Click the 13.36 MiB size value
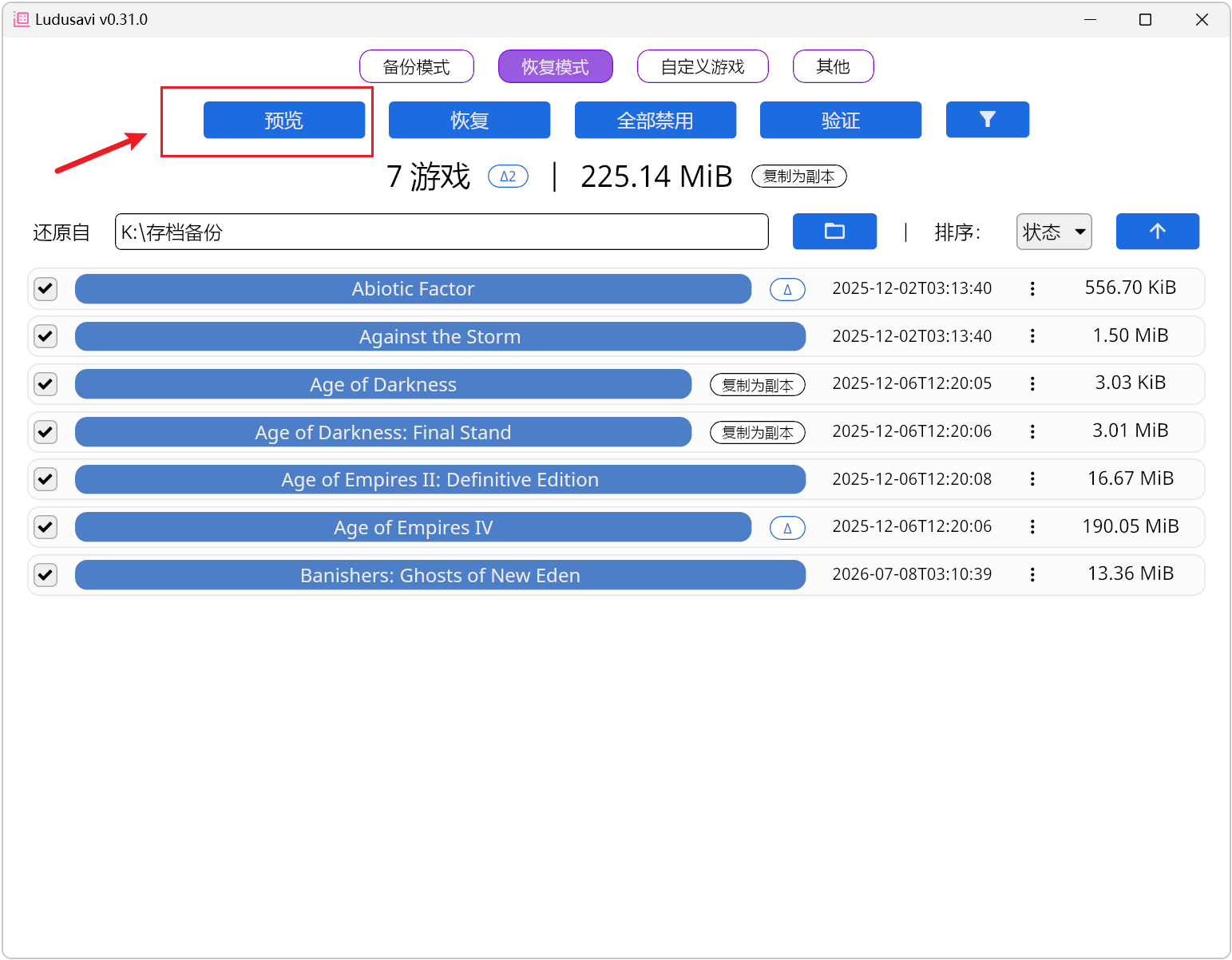Screen dimensions: 1232x960 tap(1131, 573)
